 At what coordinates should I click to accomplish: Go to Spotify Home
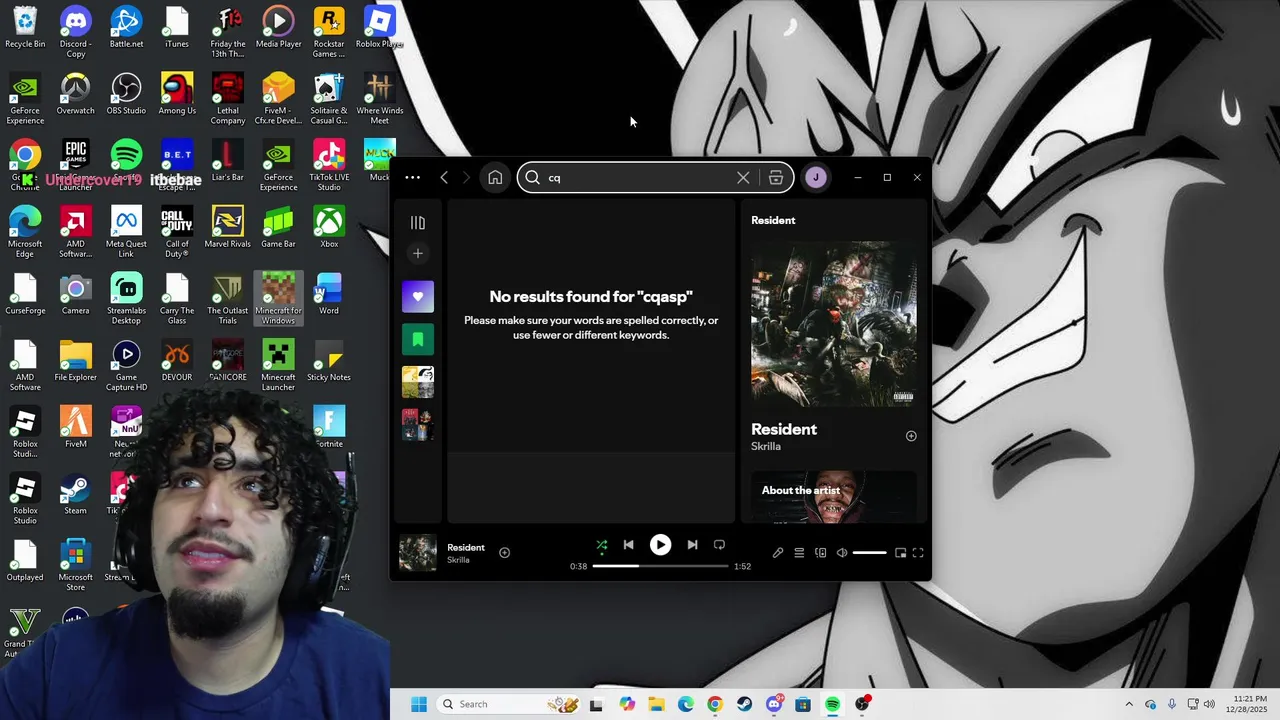[x=495, y=178]
